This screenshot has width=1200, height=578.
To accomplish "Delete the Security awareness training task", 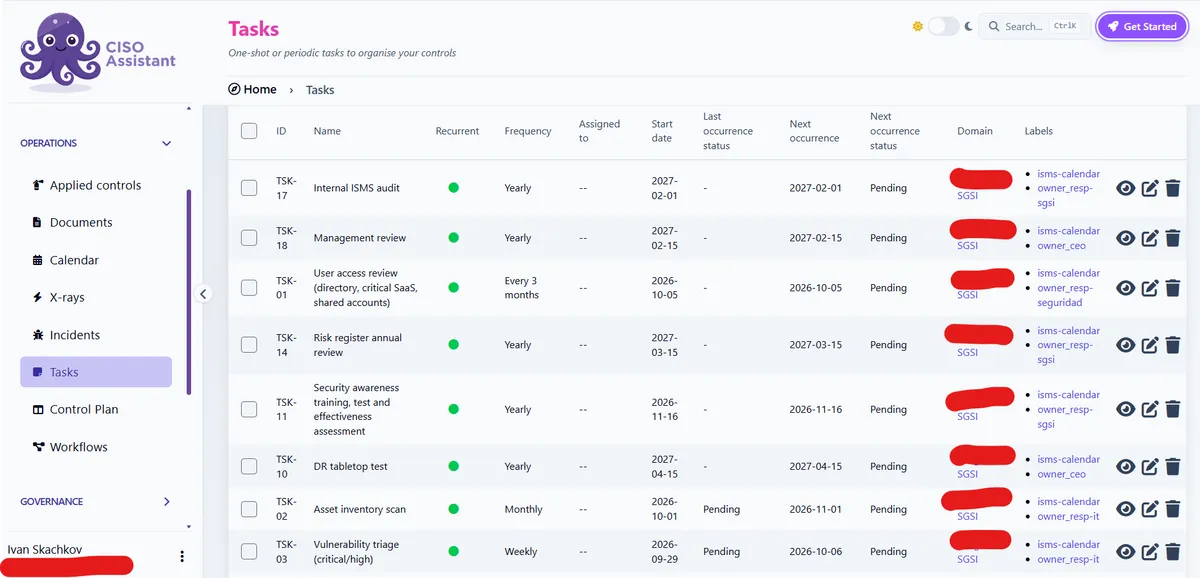I will [x=1173, y=409].
